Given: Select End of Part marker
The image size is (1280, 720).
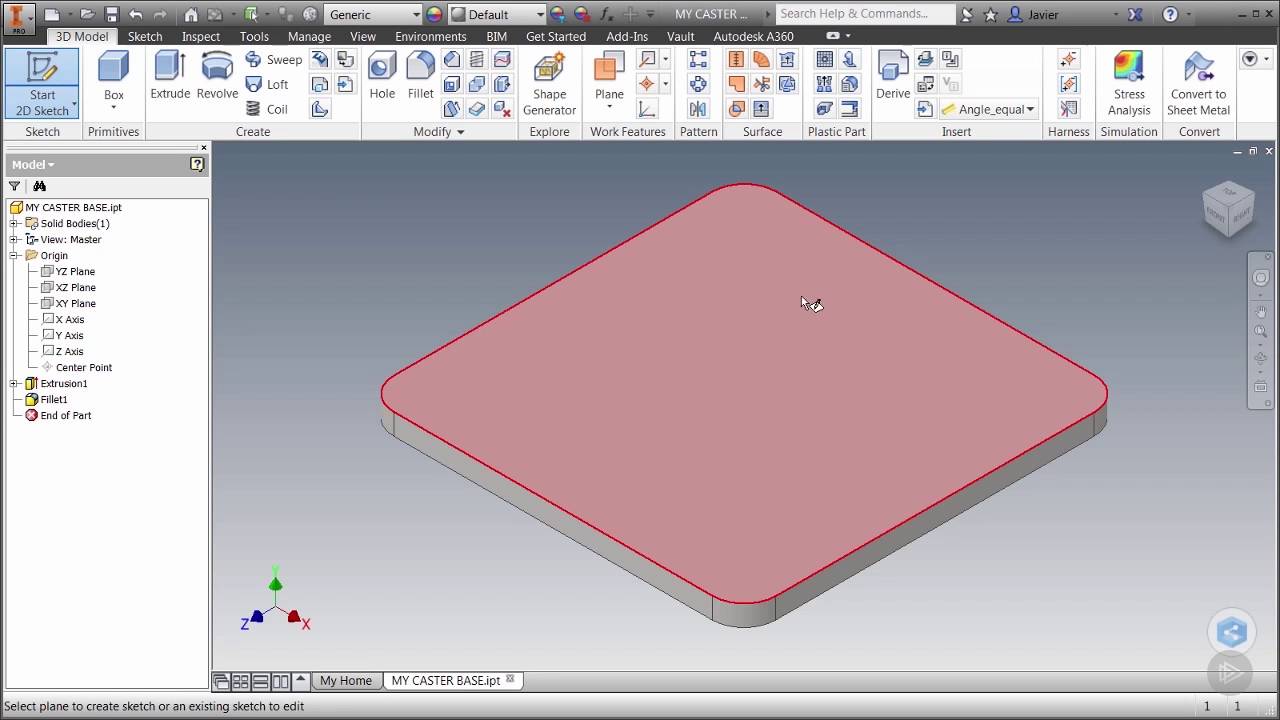Looking at the screenshot, I should point(65,415).
